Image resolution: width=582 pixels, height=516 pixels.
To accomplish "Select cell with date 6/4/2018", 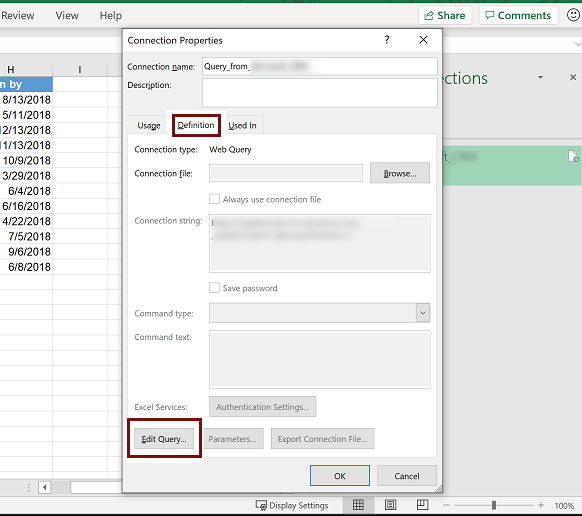I will click(x=26, y=191).
